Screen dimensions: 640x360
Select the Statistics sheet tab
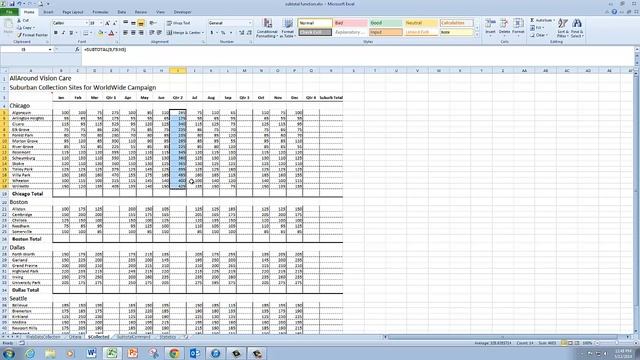tap(168, 337)
